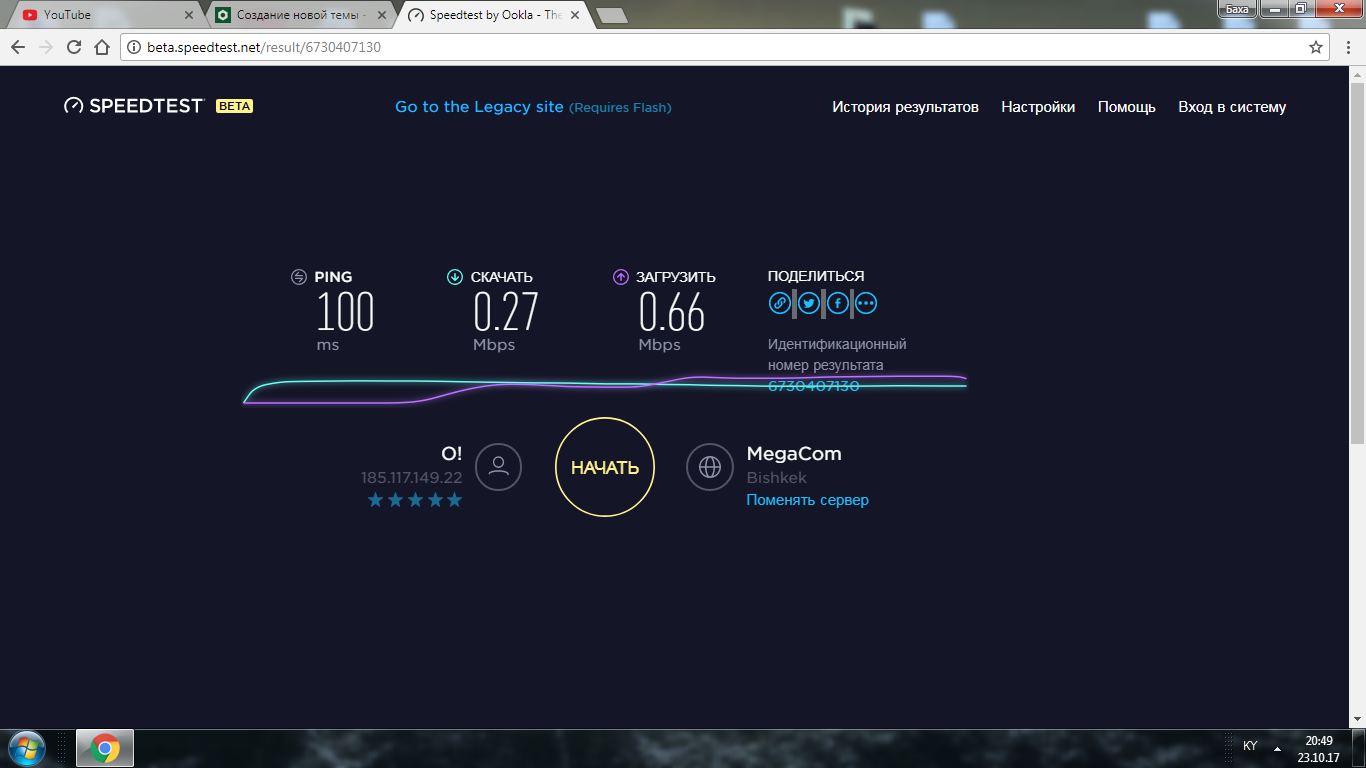Click the ping icon
Viewport: 1366px width, 768px height.
[x=299, y=277]
